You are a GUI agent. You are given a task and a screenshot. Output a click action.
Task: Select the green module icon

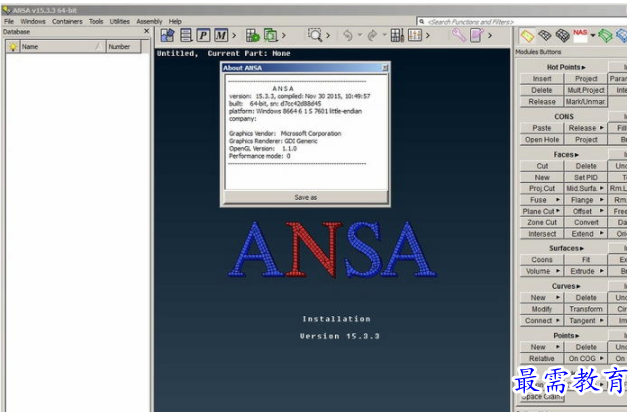click(605, 36)
